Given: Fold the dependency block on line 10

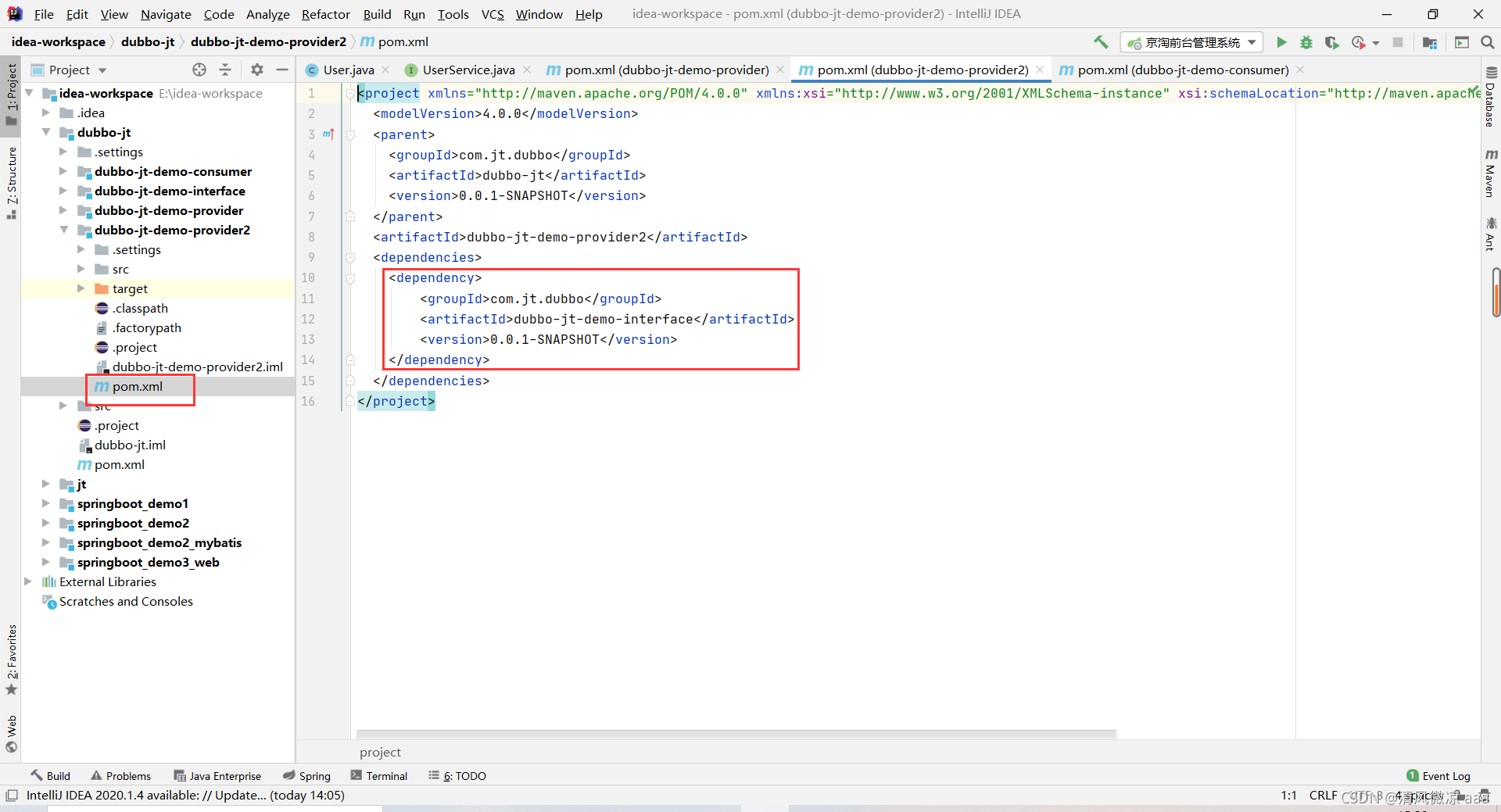Looking at the screenshot, I should (350, 278).
